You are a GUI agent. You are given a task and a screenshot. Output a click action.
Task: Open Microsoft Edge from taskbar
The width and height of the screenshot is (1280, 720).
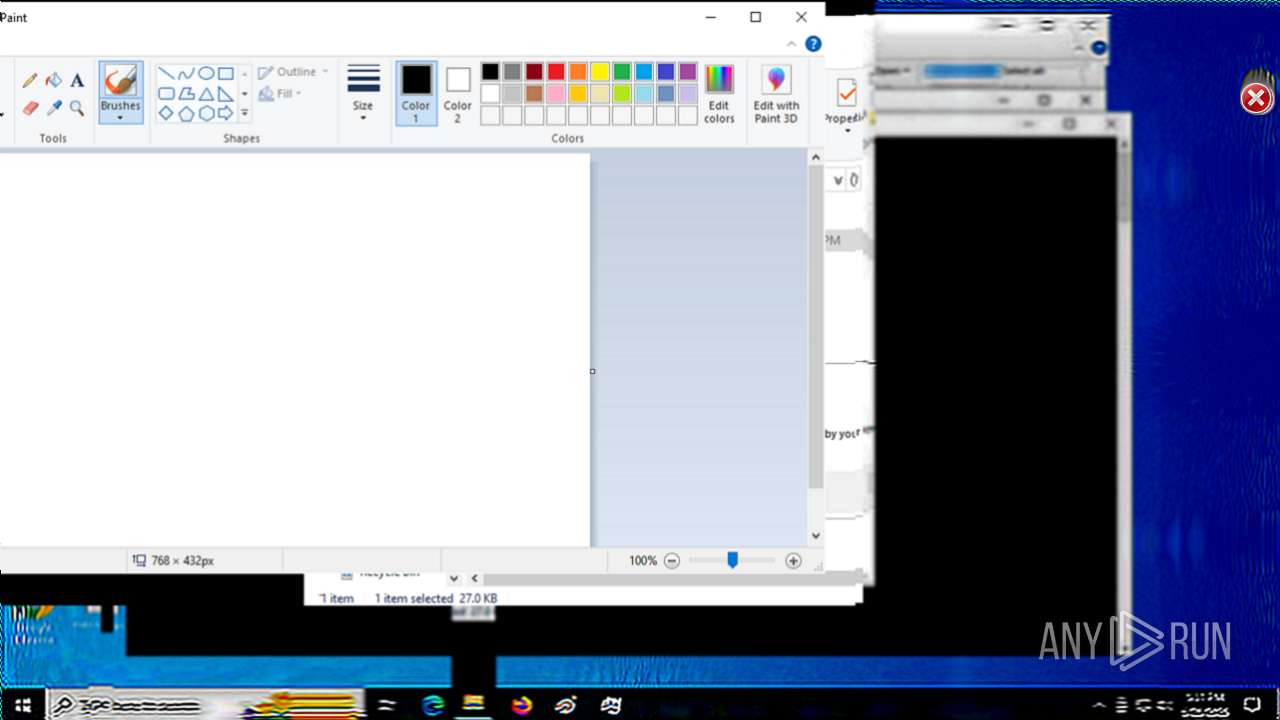pos(433,705)
